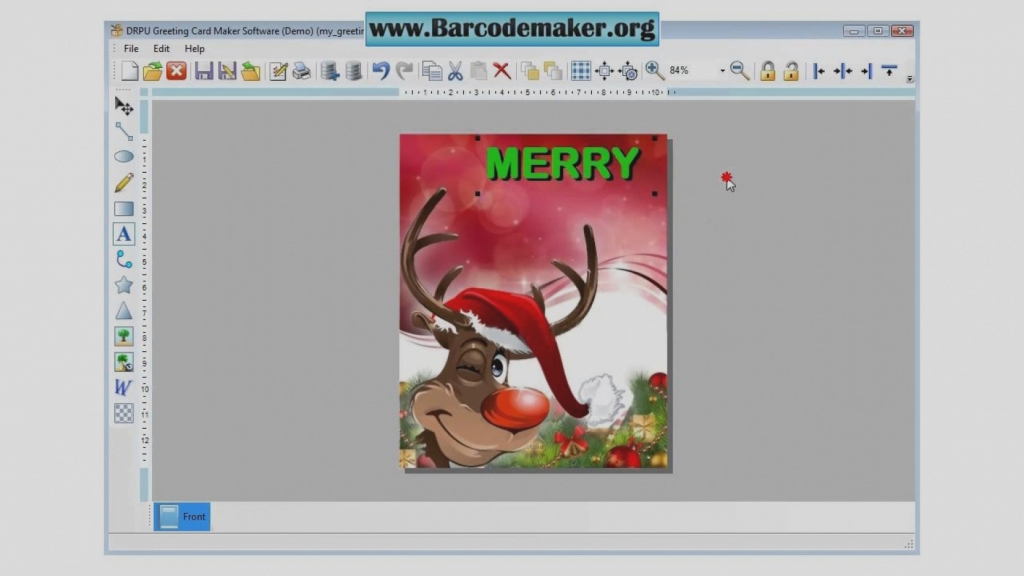Select the Front card page tab
This screenshot has height=576, width=1024.
click(182, 516)
